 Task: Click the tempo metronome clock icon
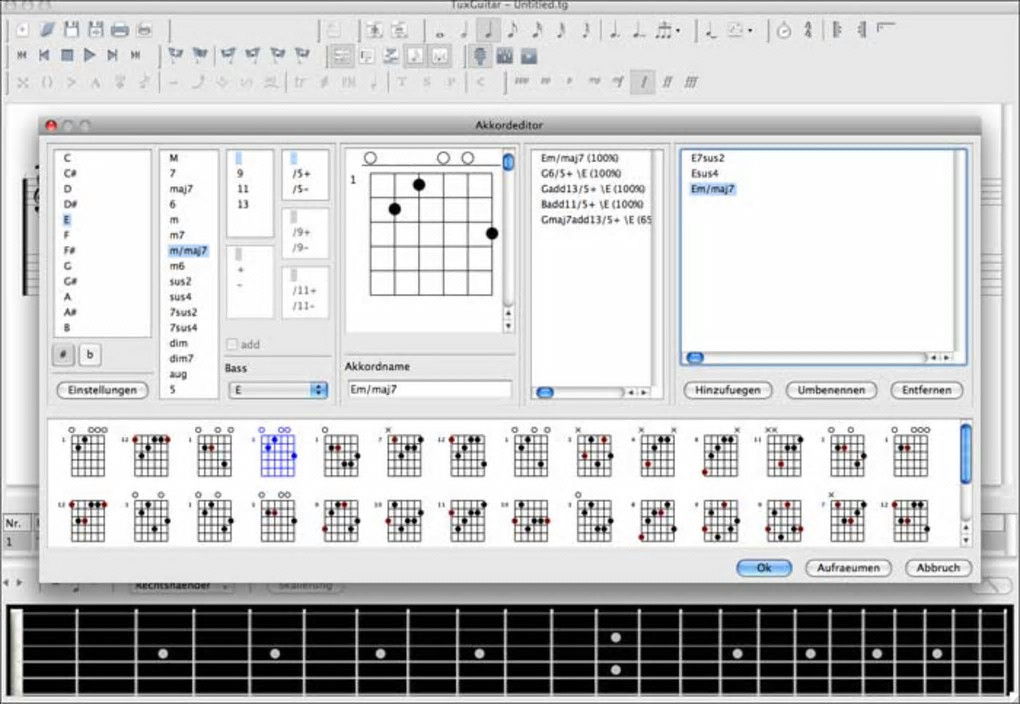click(783, 30)
